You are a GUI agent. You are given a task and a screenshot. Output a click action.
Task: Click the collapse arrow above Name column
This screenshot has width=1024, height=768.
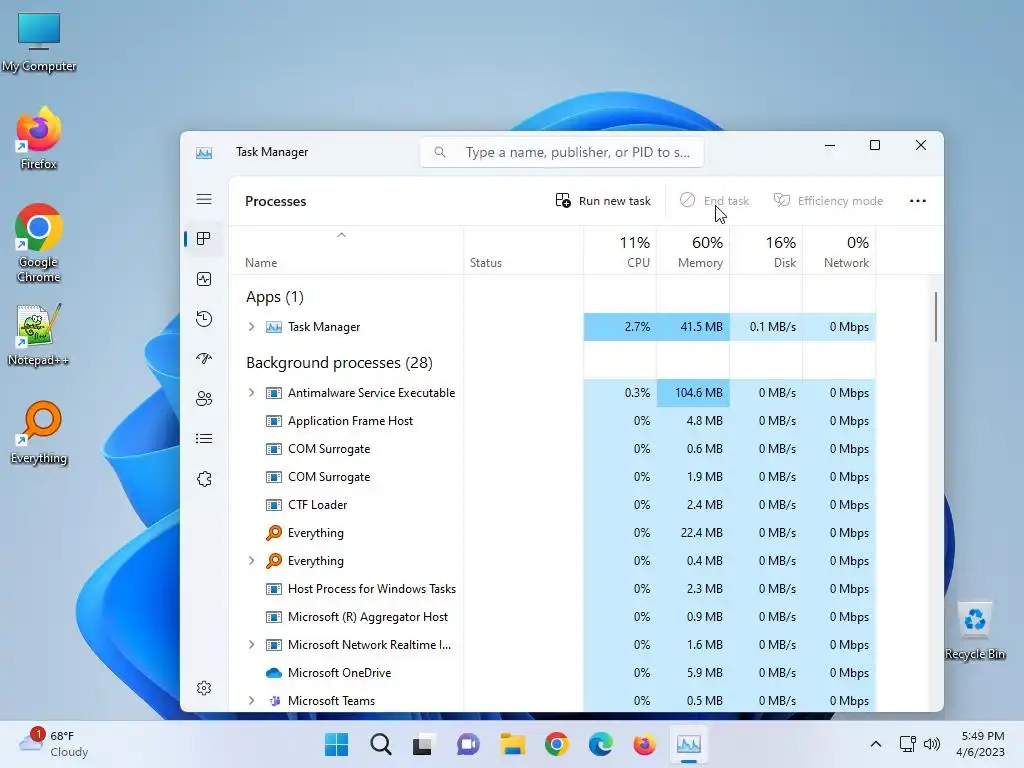[x=341, y=235]
